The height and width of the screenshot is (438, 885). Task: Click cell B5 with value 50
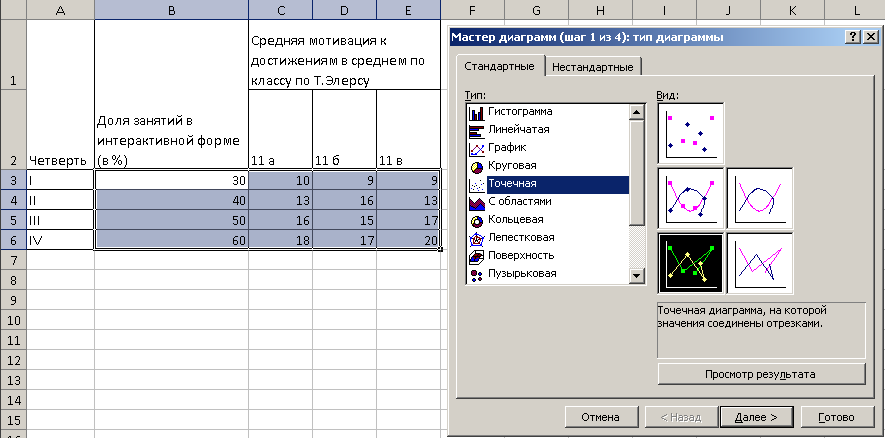pyautogui.click(x=171, y=220)
